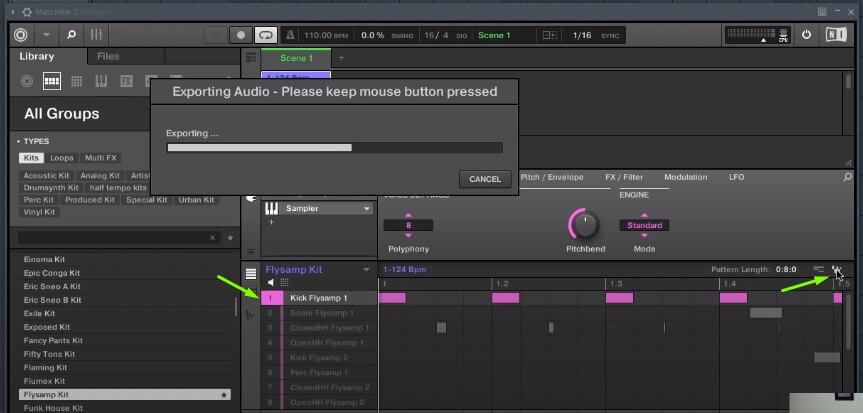Viewport: 863px width, 413px height.
Task: Select Einoma Kit in results list
Action: pos(125,259)
